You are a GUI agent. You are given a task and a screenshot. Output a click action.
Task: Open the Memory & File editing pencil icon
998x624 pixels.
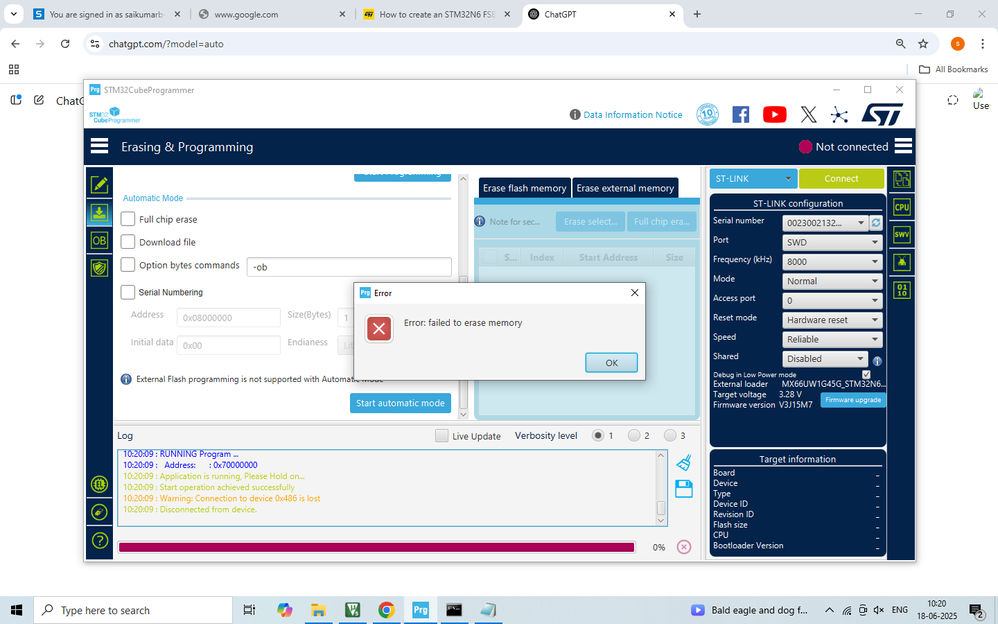(99, 185)
